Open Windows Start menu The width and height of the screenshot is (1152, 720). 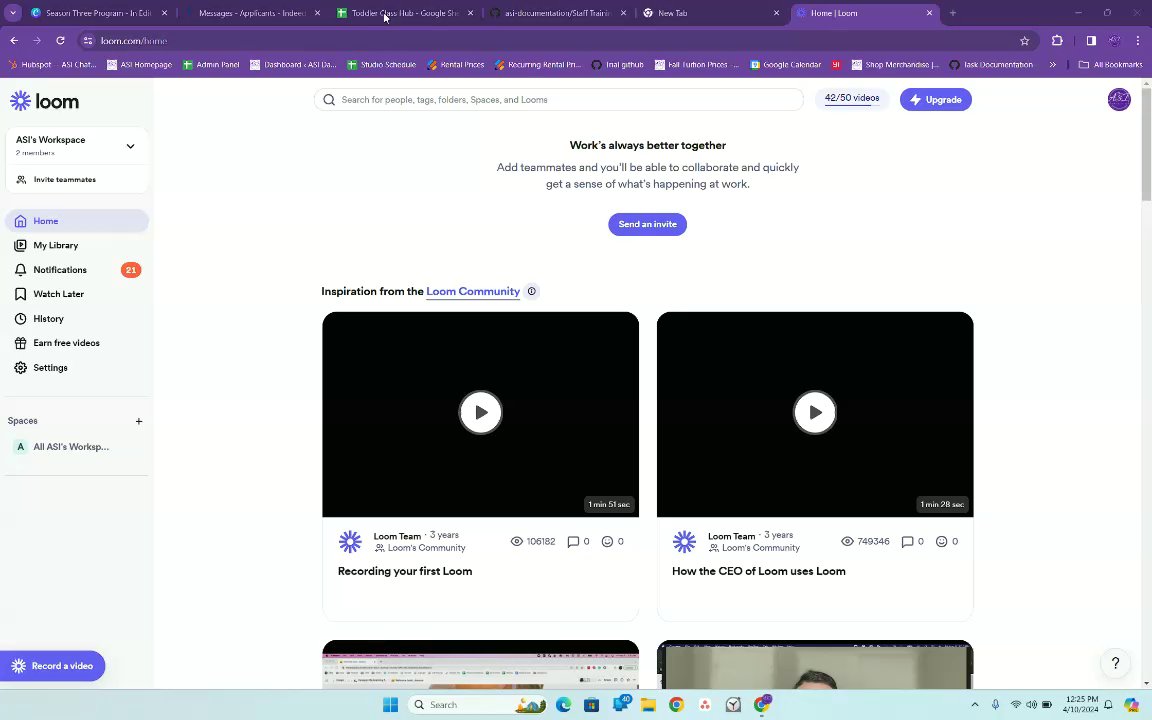390,705
